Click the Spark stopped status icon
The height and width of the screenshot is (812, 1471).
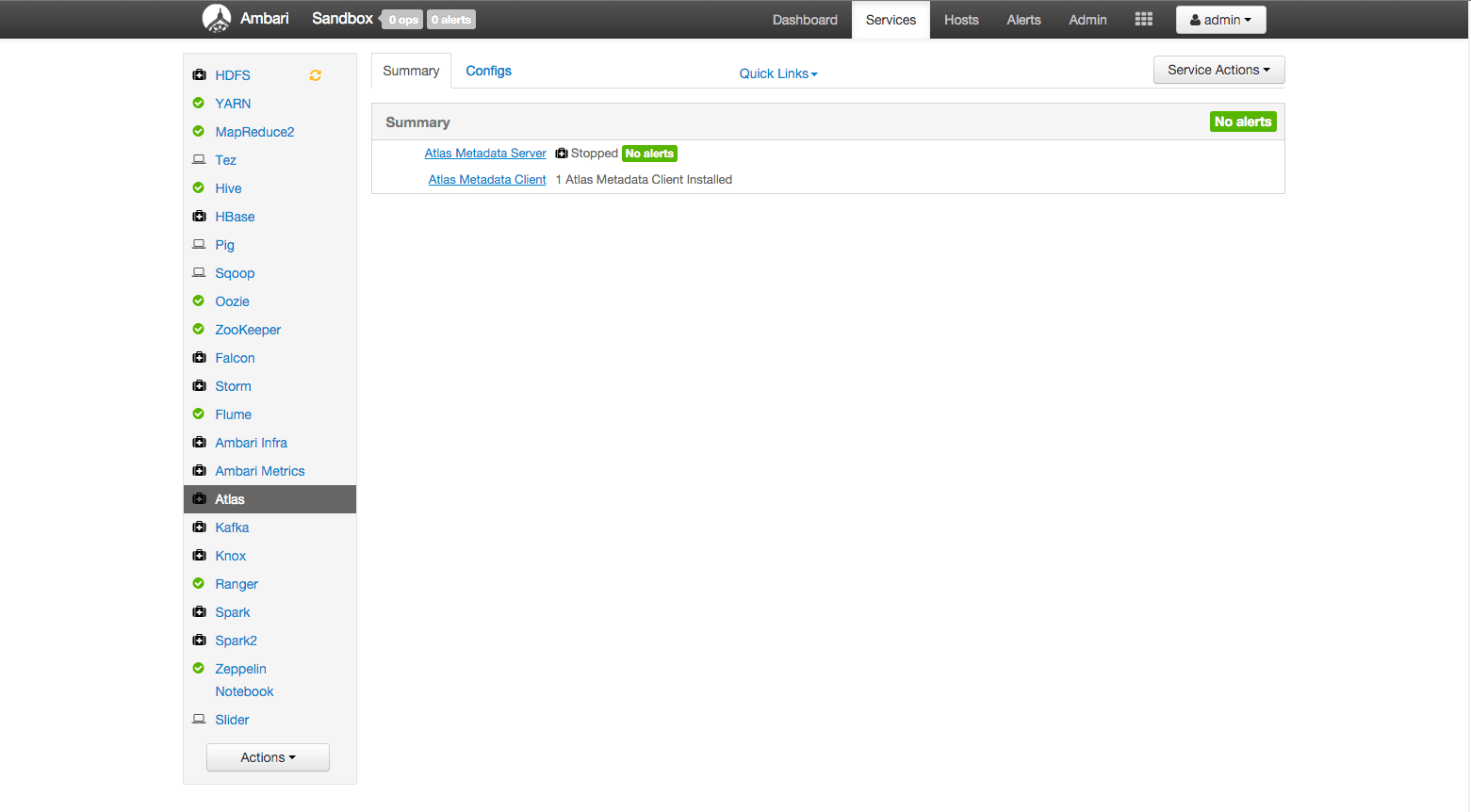pos(199,611)
